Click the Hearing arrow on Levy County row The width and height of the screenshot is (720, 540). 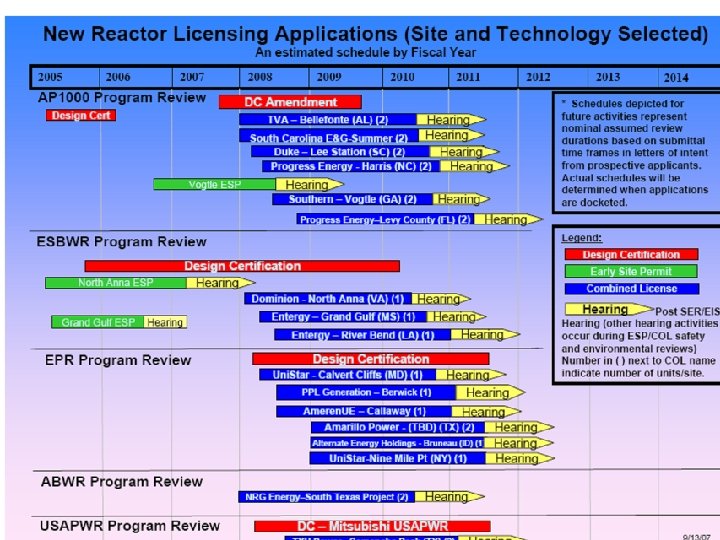pos(508,219)
